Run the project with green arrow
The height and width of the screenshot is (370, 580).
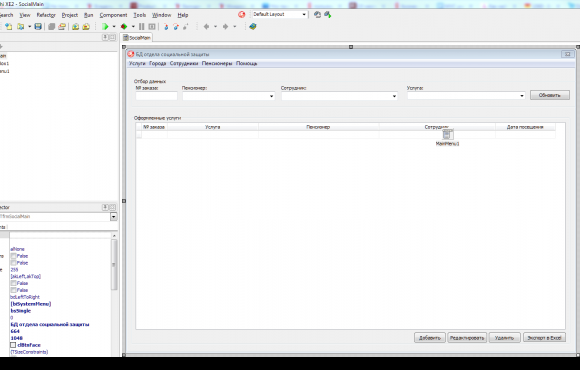[x=105, y=27]
